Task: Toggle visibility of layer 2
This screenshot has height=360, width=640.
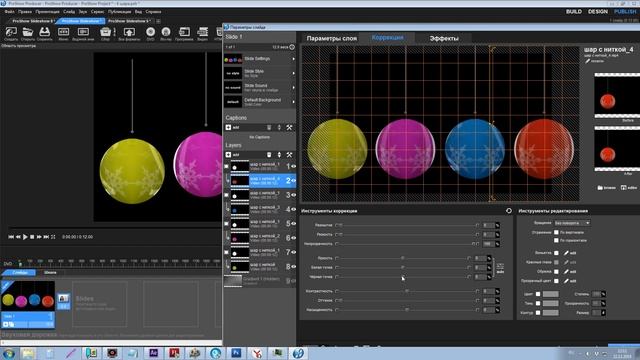Action: click(293, 180)
